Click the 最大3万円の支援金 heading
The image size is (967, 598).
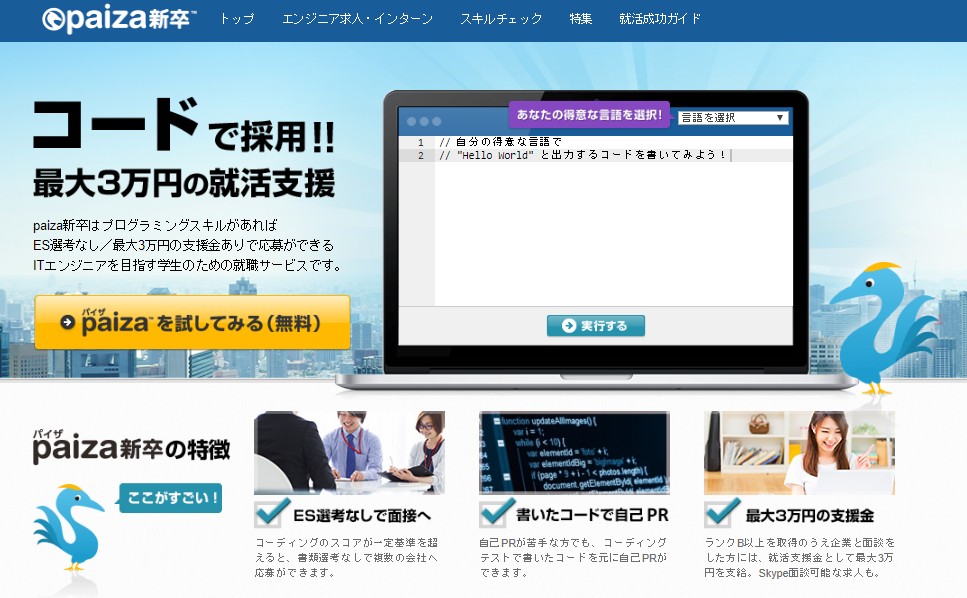pos(810,515)
